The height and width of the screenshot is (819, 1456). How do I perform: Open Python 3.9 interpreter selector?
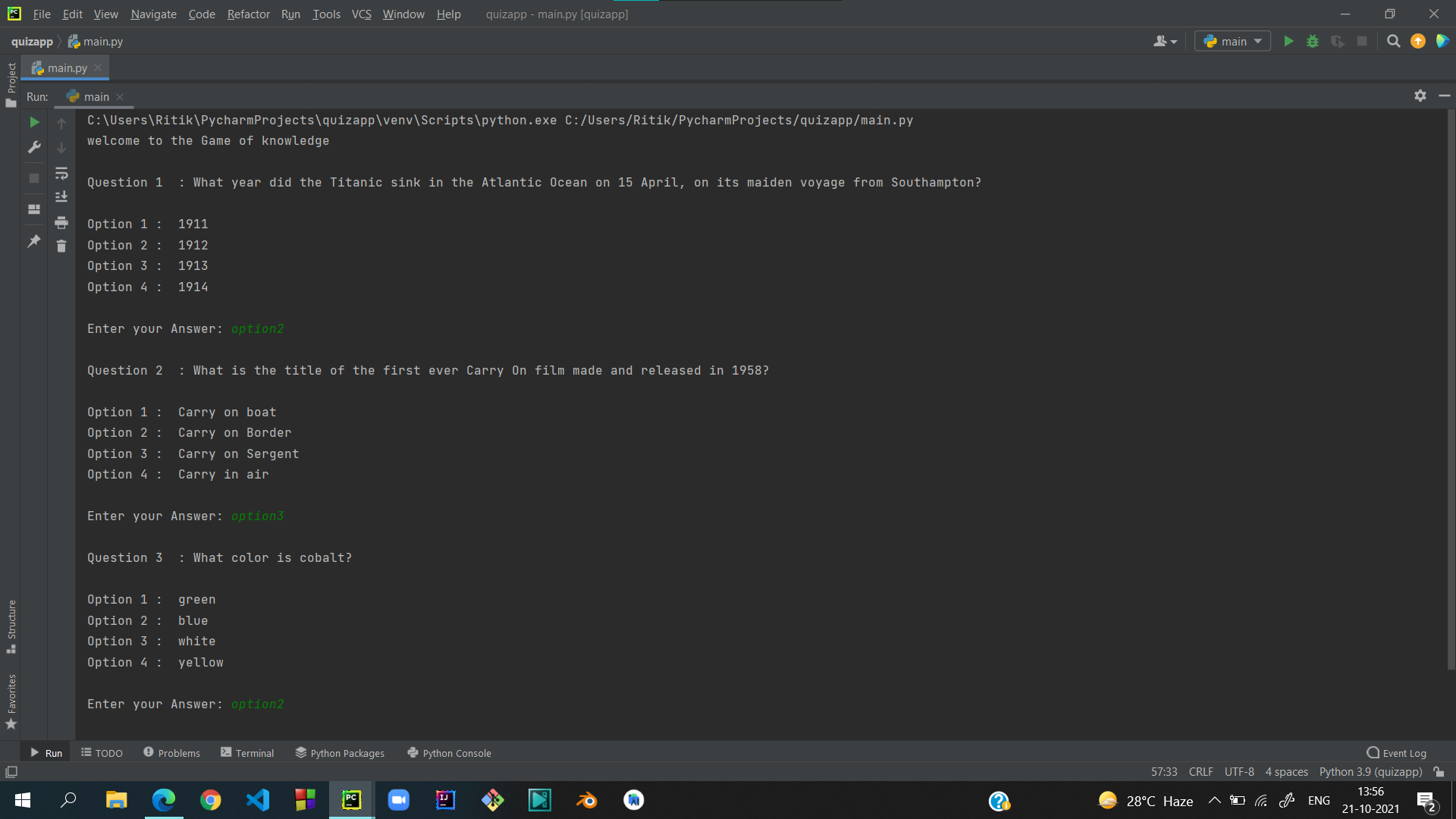click(x=1370, y=772)
